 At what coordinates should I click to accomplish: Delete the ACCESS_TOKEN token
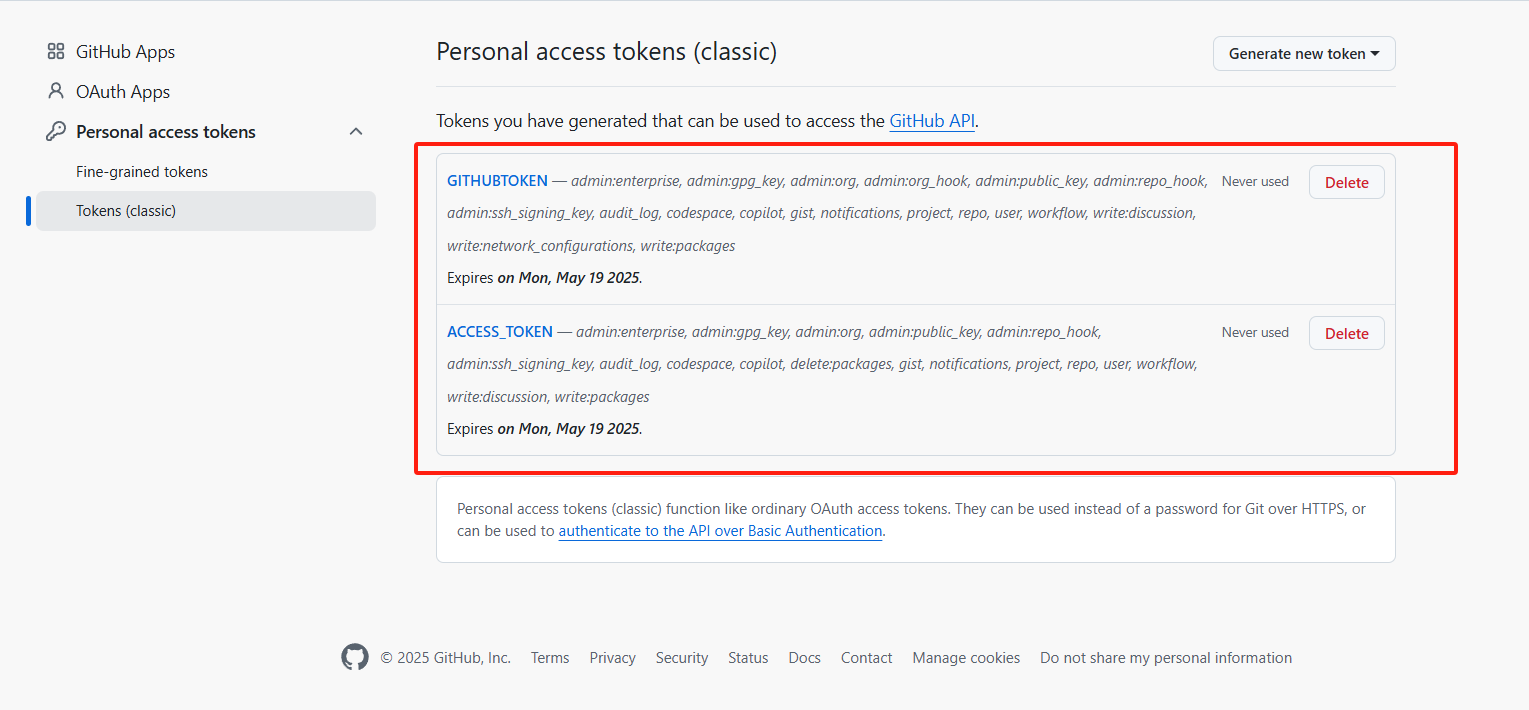(1346, 333)
